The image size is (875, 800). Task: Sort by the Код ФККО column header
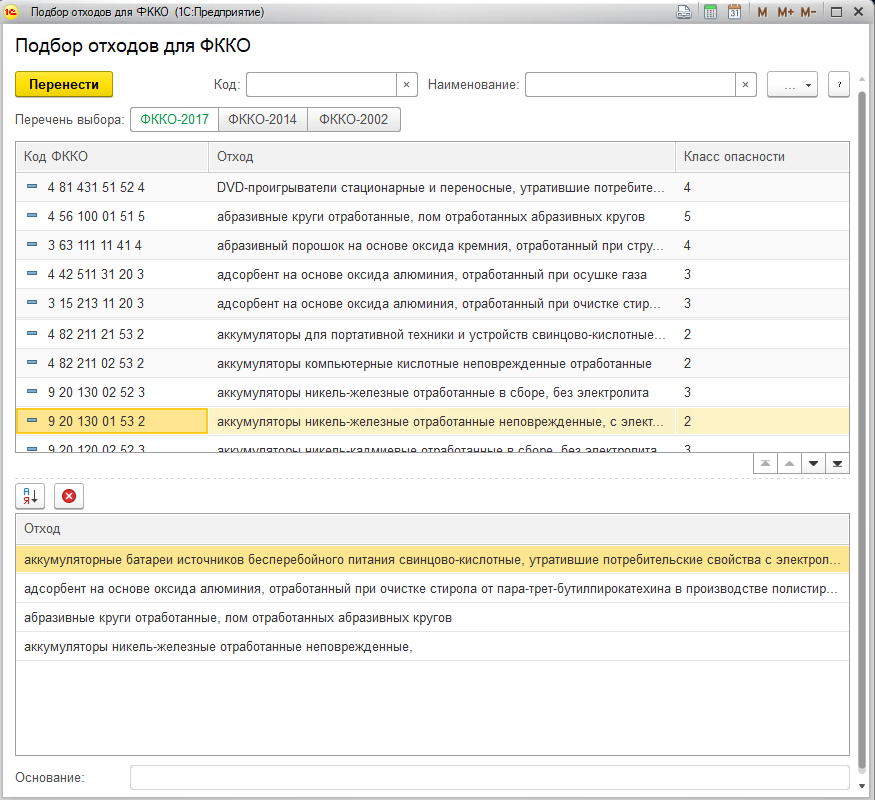(112, 157)
